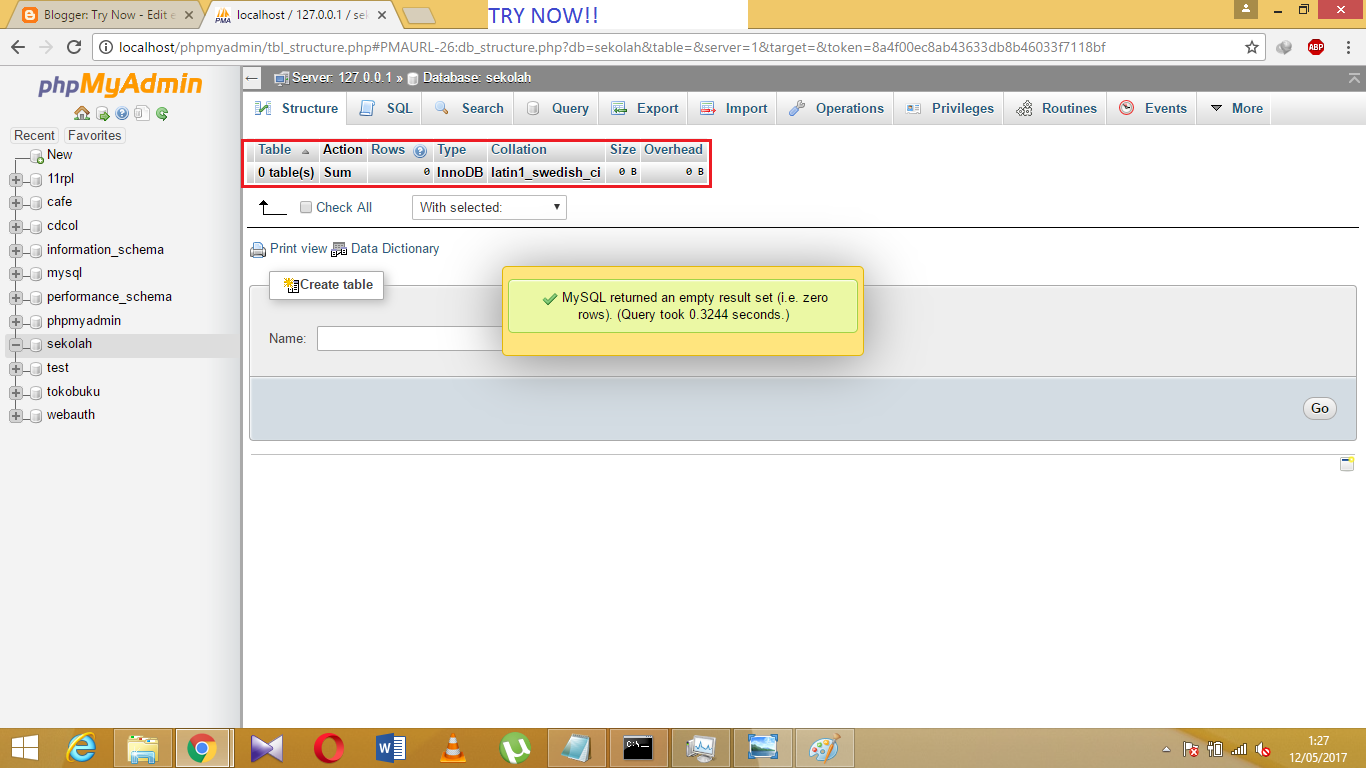This screenshot has width=1366, height=768.
Task: Click the Print view icon link
Action: pos(256,248)
